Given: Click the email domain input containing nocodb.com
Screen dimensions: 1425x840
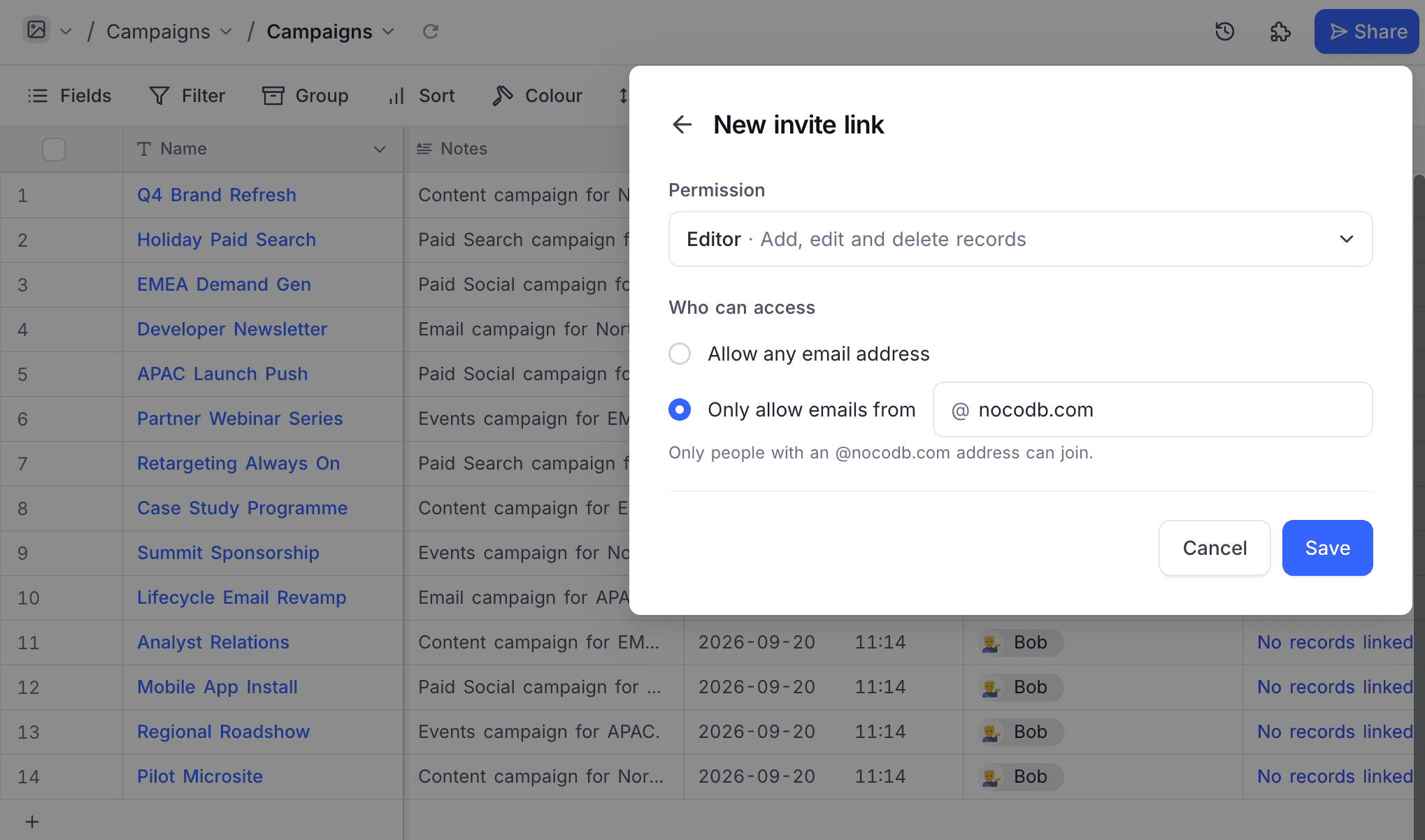Looking at the screenshot, I should (1152, 410).
